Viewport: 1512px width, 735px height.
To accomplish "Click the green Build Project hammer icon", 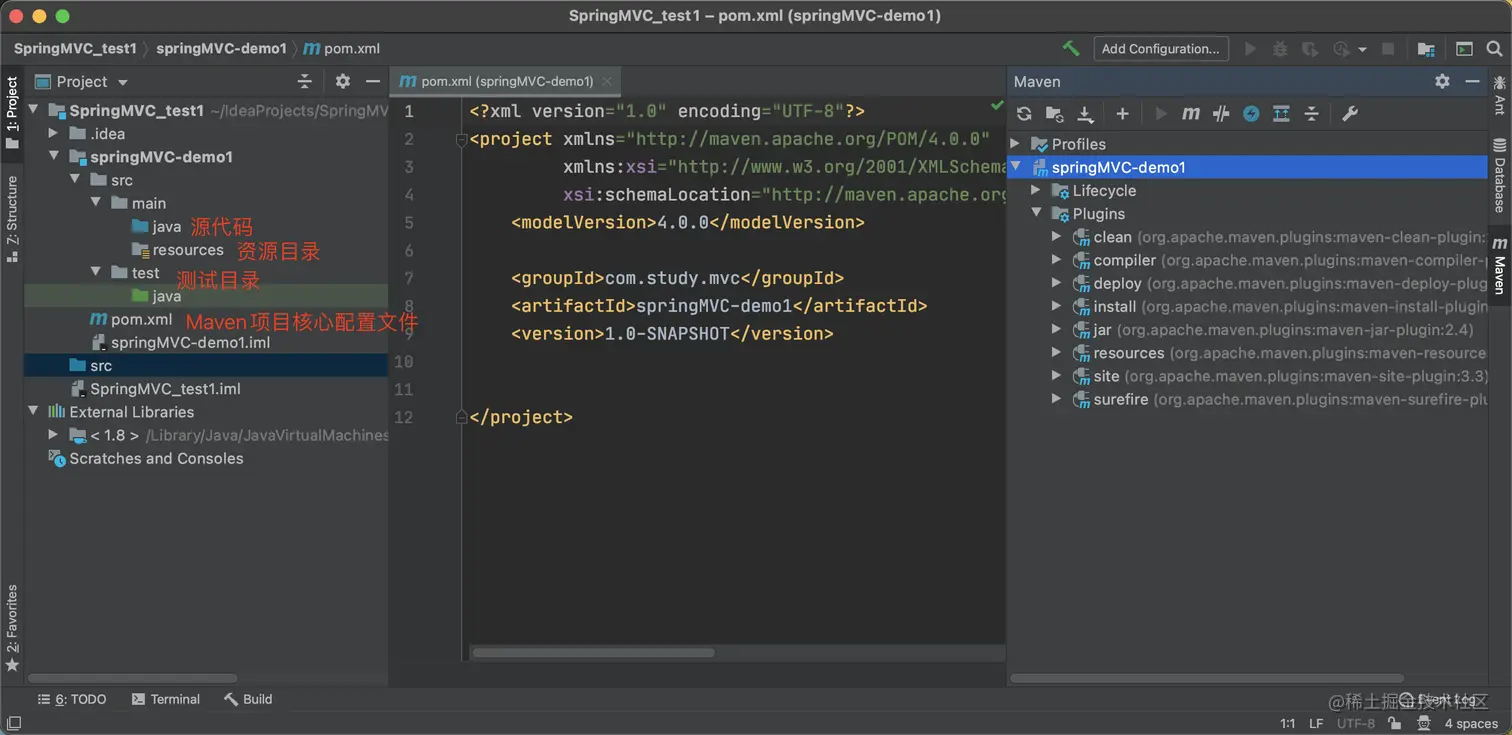I will point(1071,48).
